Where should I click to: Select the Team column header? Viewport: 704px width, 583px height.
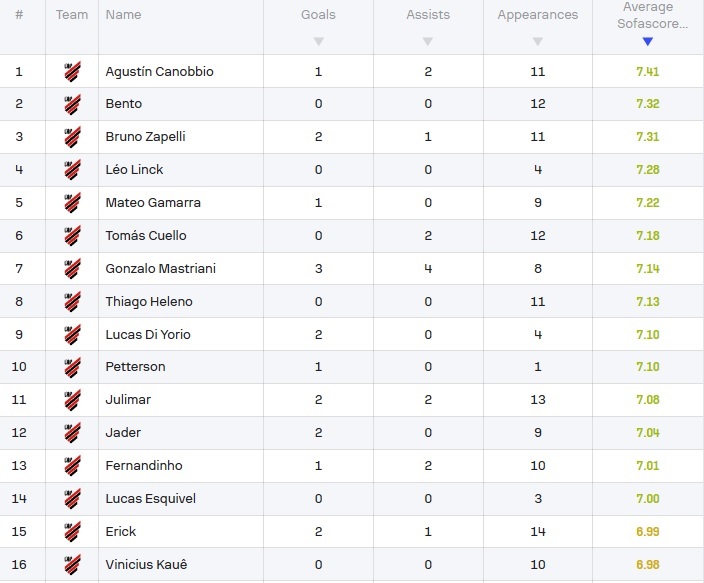point(72,15)
